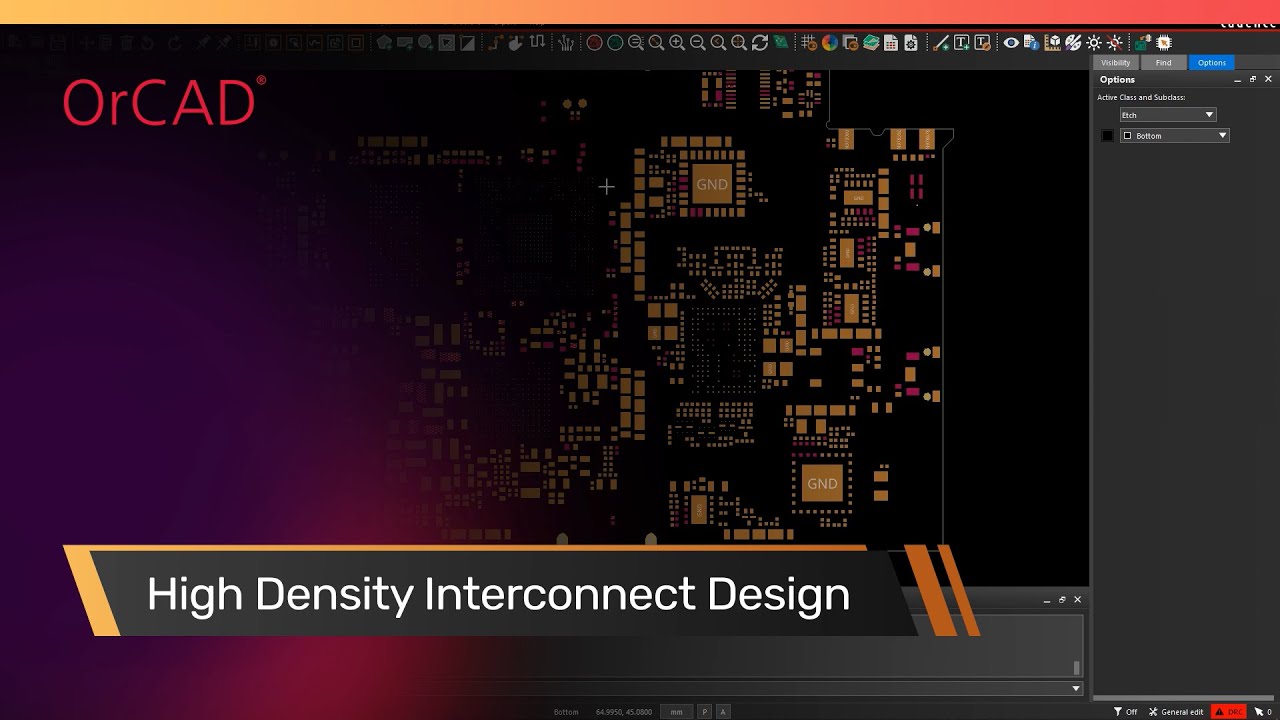Screen dimensions: 1280x720
Task: Click the Options panel horizontal scrollbar
Action: point(1185,698)
